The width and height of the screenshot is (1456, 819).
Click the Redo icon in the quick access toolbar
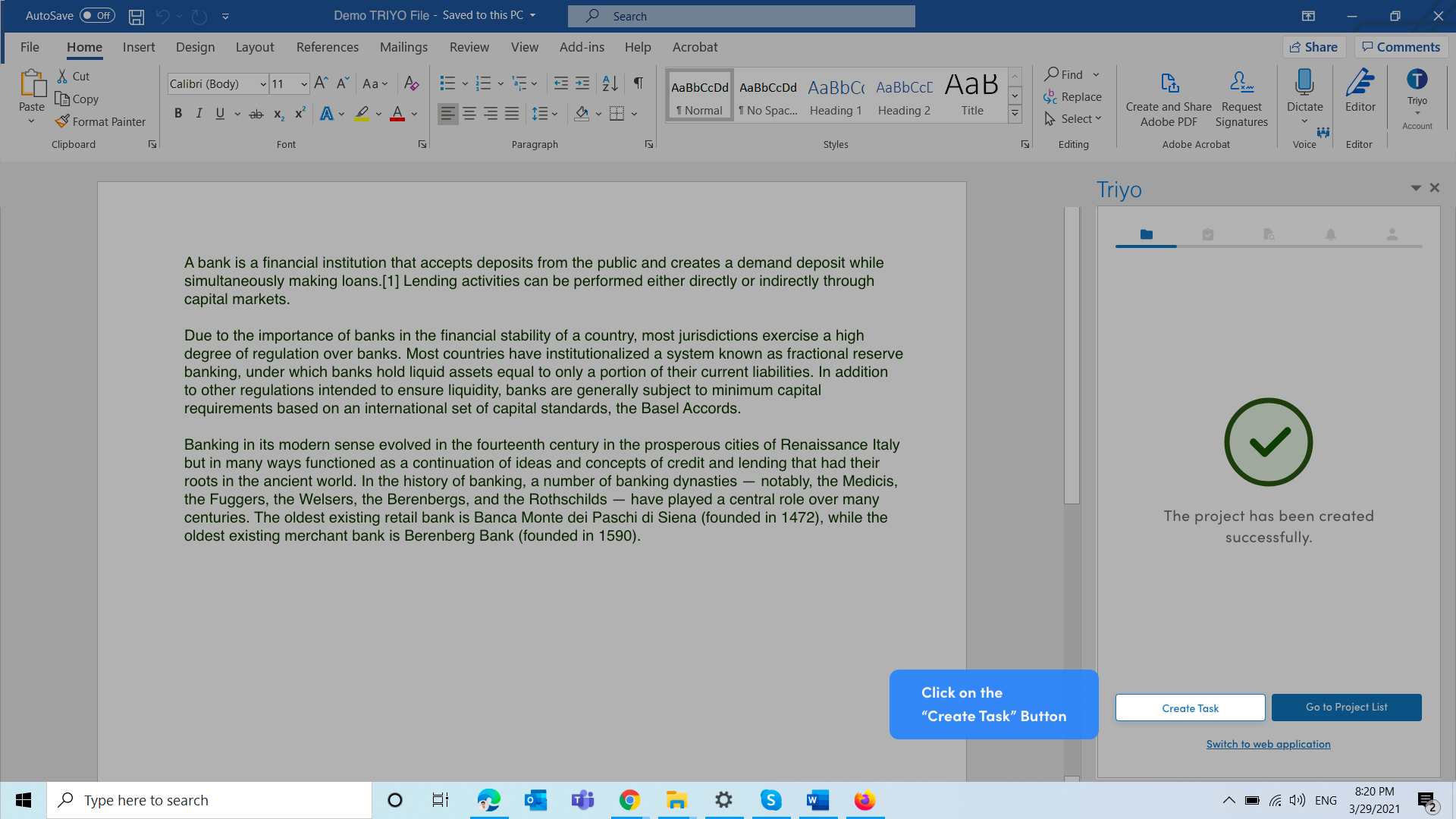(x=199, y=16)
